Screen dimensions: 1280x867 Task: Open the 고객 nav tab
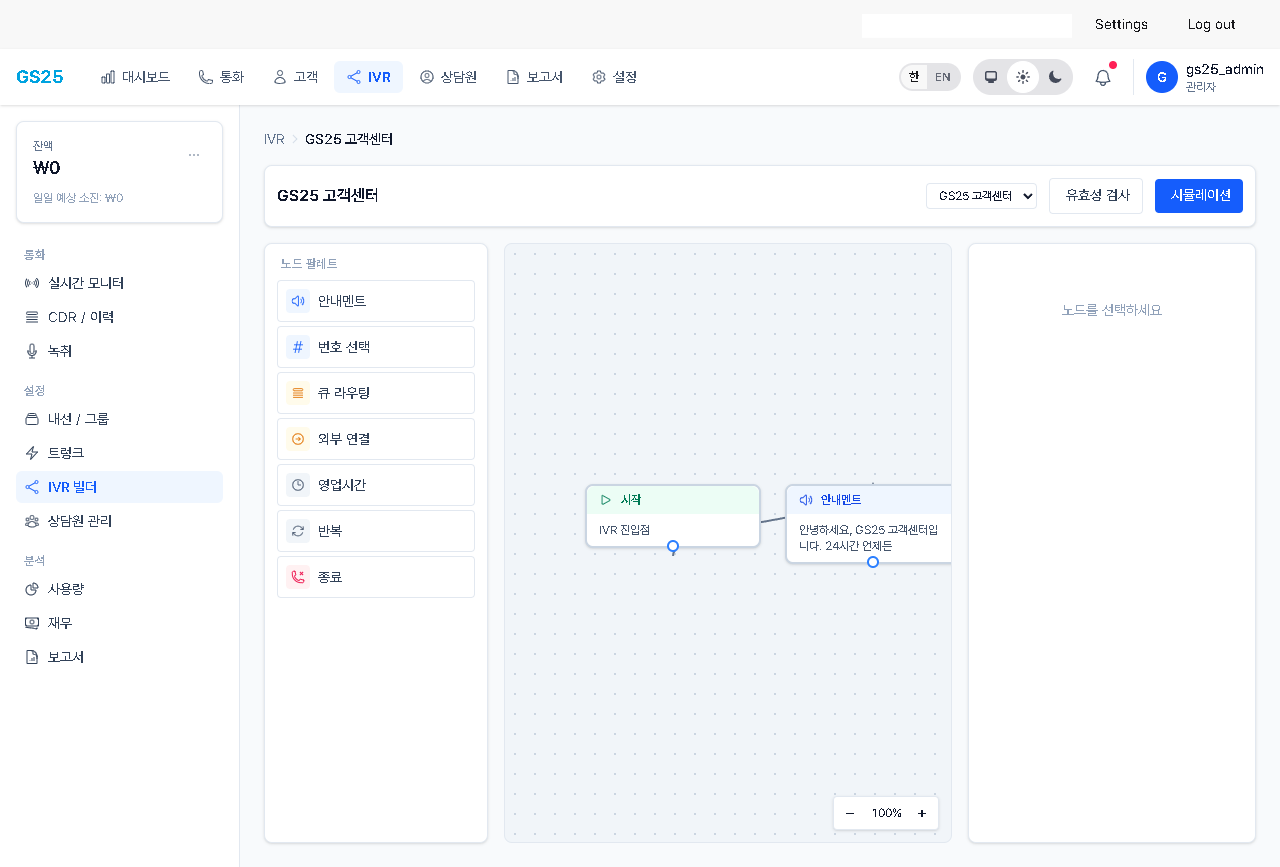click(295, 77)
